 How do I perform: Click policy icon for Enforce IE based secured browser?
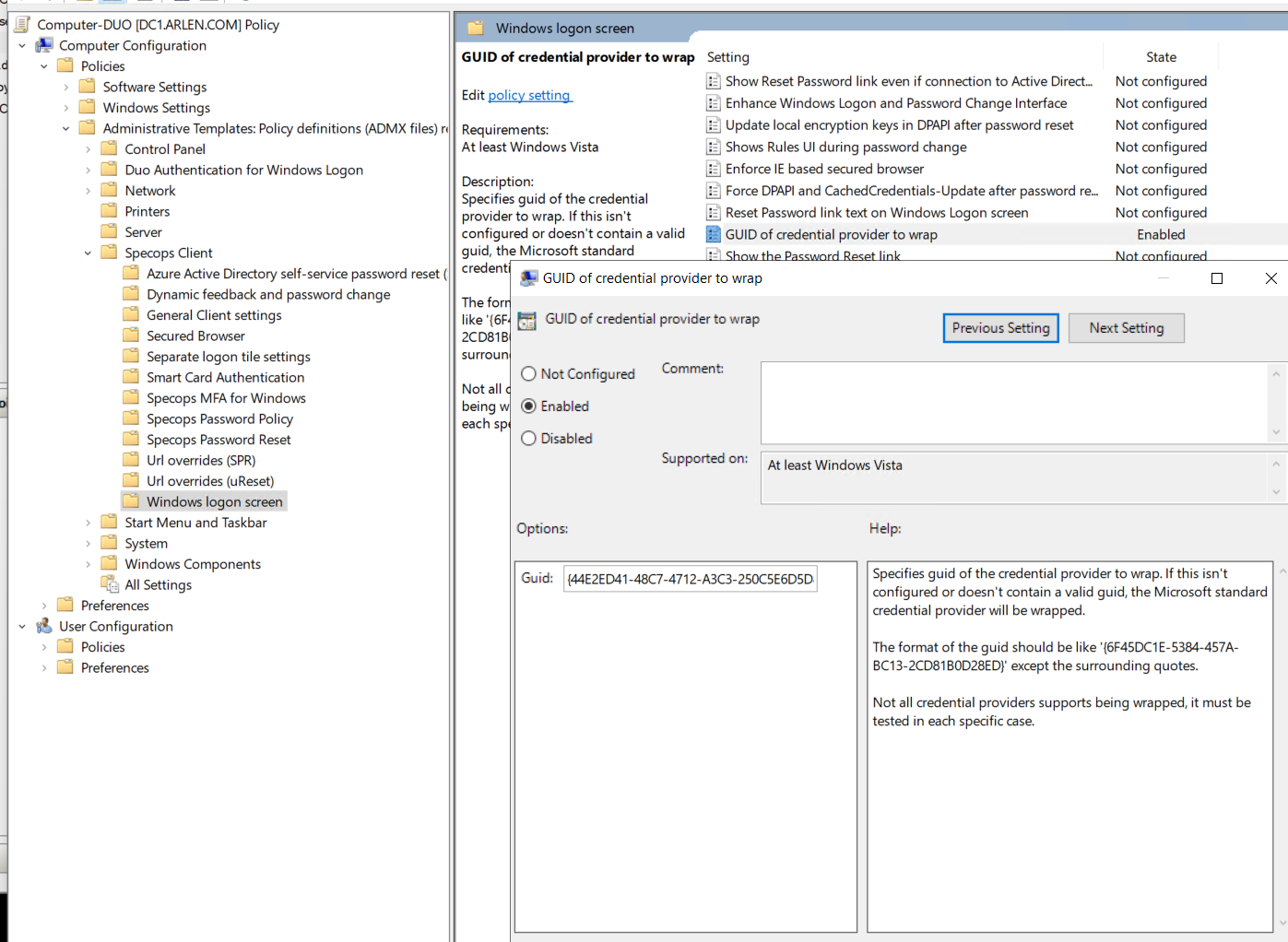click(x=714, y=169)
